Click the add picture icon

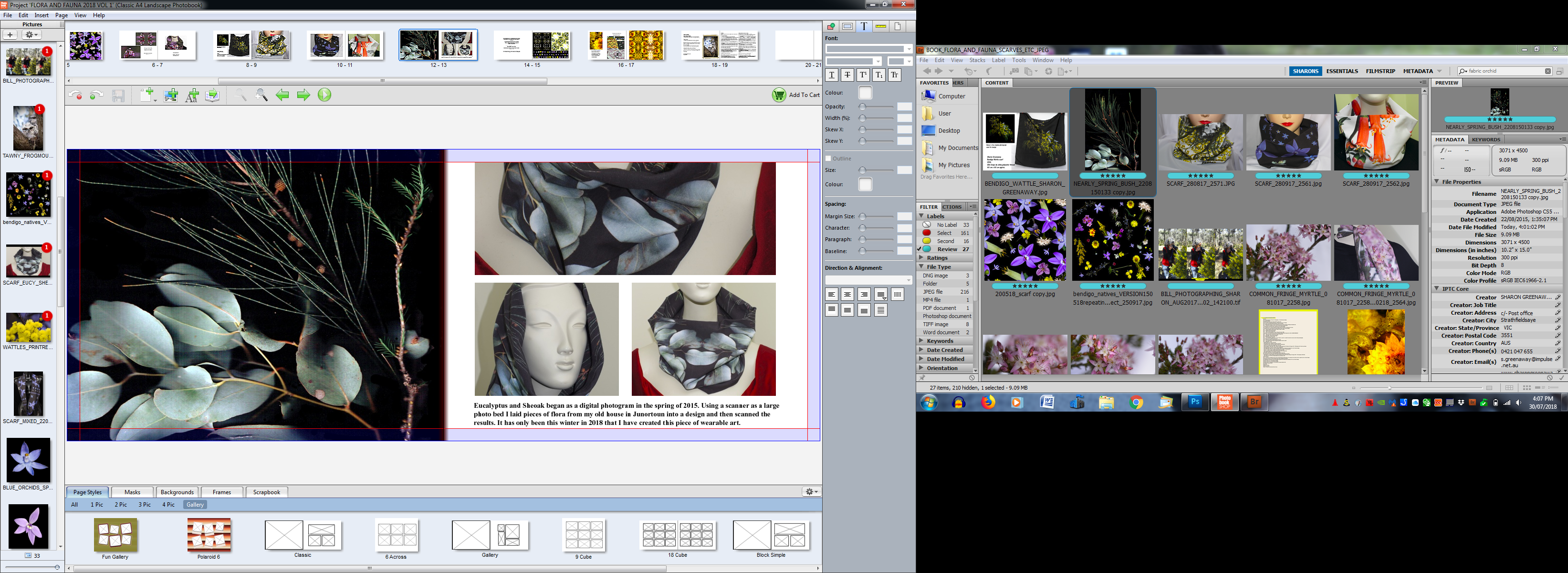[171, 95]
